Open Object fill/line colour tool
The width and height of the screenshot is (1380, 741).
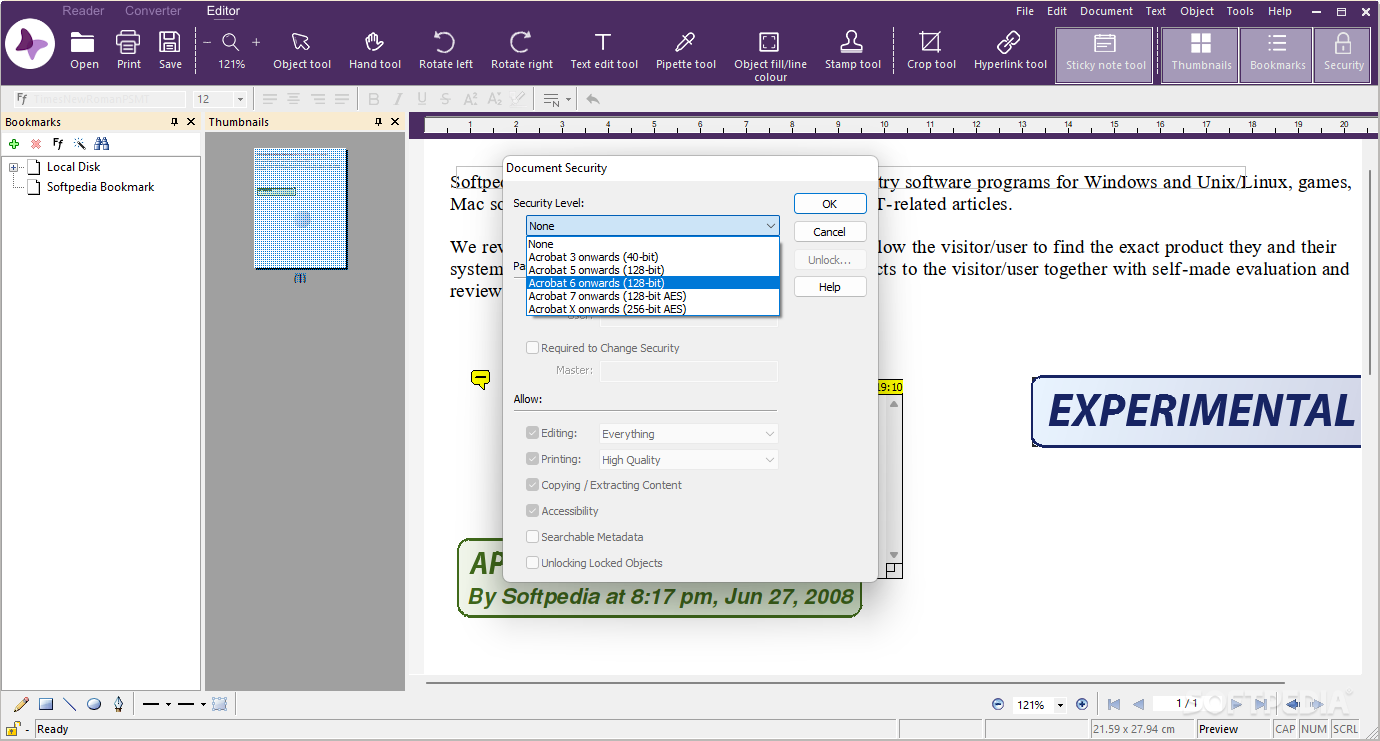click(769, 55)
